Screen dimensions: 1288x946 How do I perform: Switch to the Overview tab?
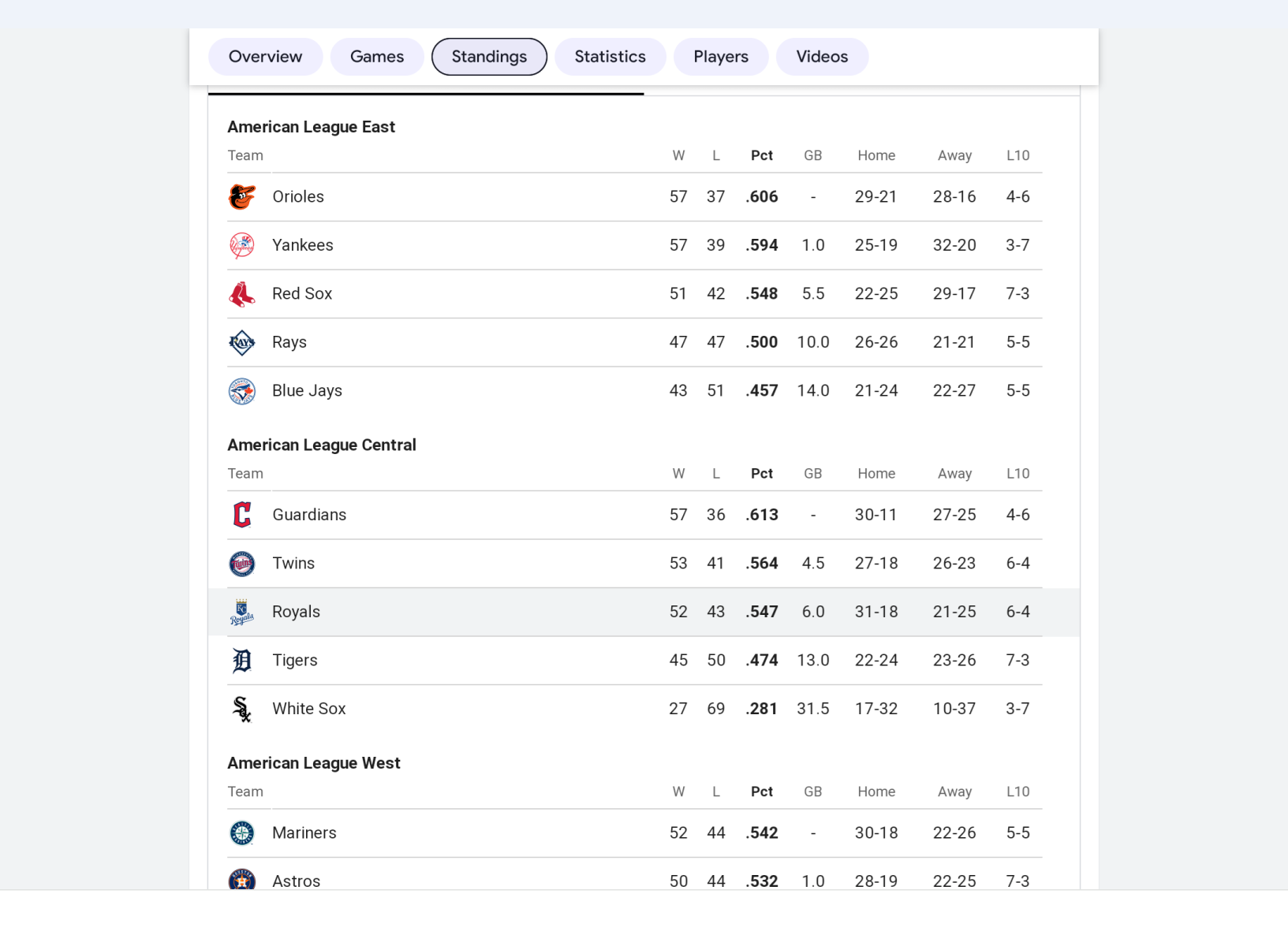(265, 57)
